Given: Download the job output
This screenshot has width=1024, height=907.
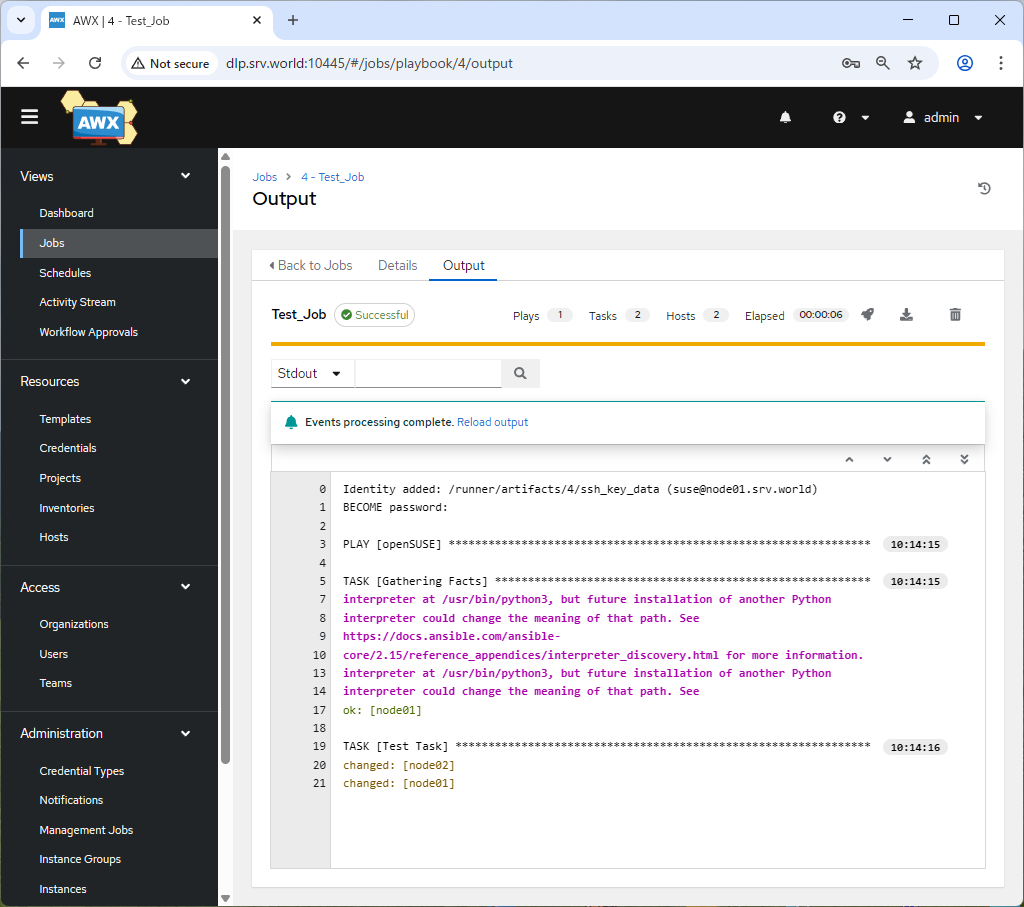Looking at the screenshot, I should coord(906,315).
